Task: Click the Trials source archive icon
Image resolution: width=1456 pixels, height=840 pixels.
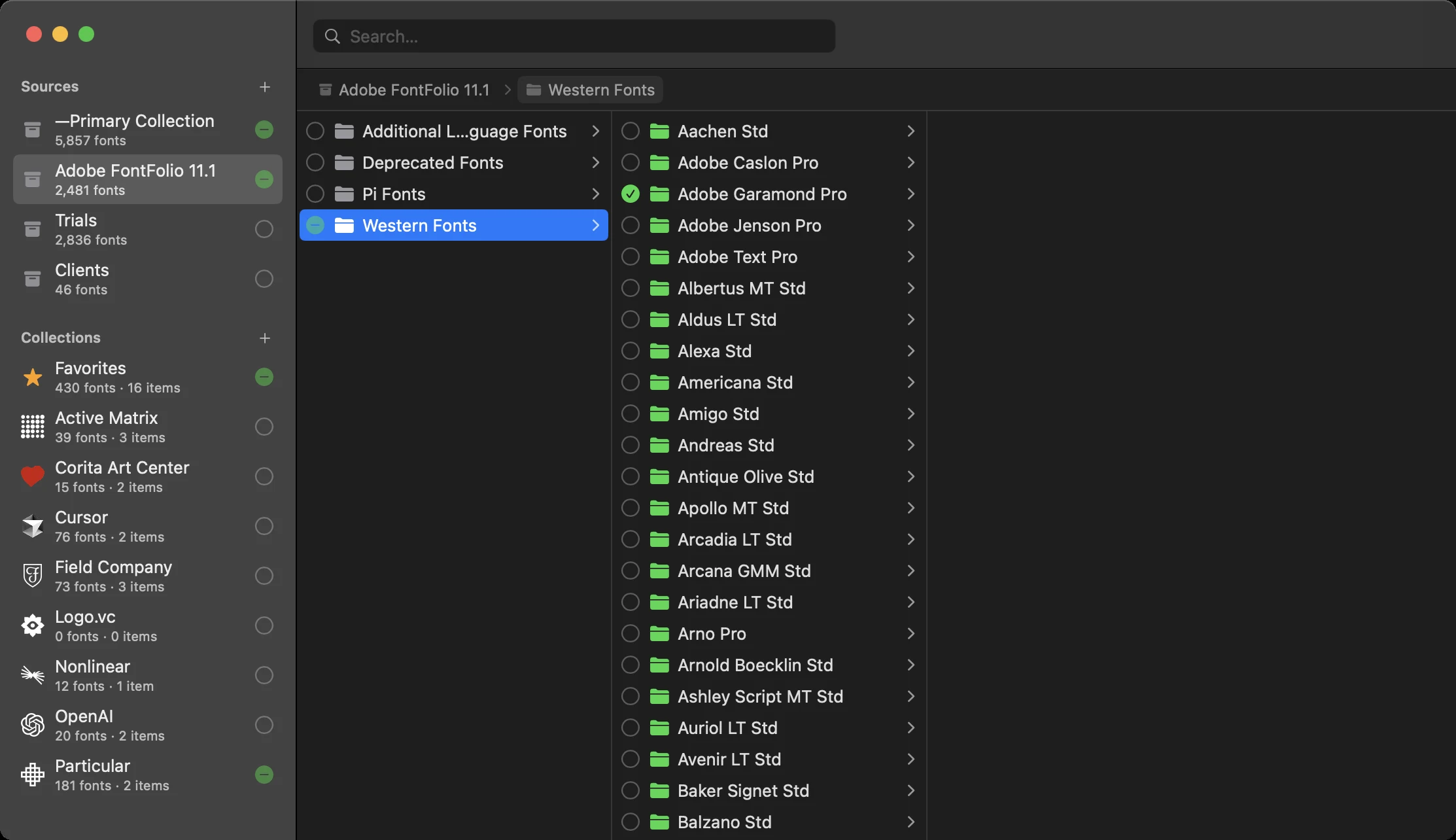Action: tap(32, 229)
